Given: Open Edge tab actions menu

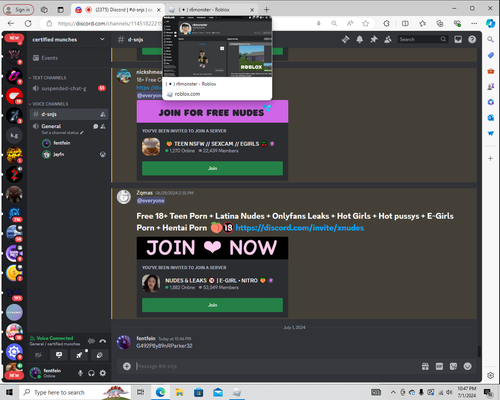Looking at the screenshot, I should point(60,10).
